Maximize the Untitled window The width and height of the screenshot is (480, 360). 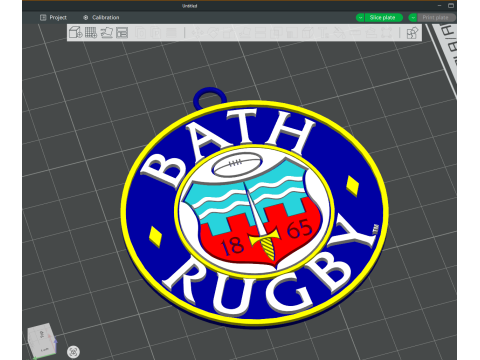tap(451, 6)
